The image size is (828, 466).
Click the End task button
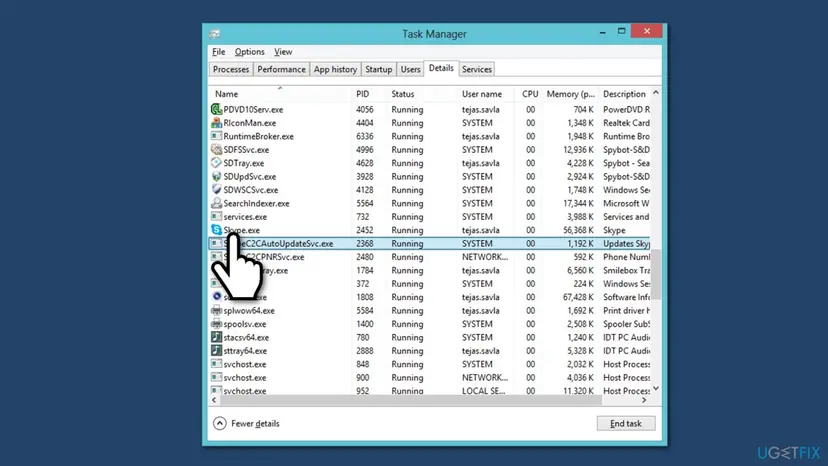pos(626,423)
